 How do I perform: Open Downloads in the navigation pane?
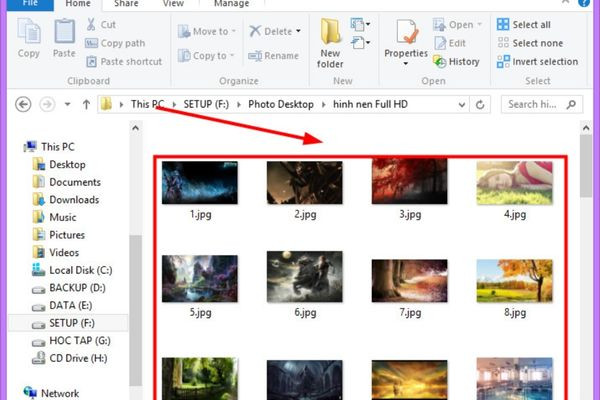pos(66,200)
